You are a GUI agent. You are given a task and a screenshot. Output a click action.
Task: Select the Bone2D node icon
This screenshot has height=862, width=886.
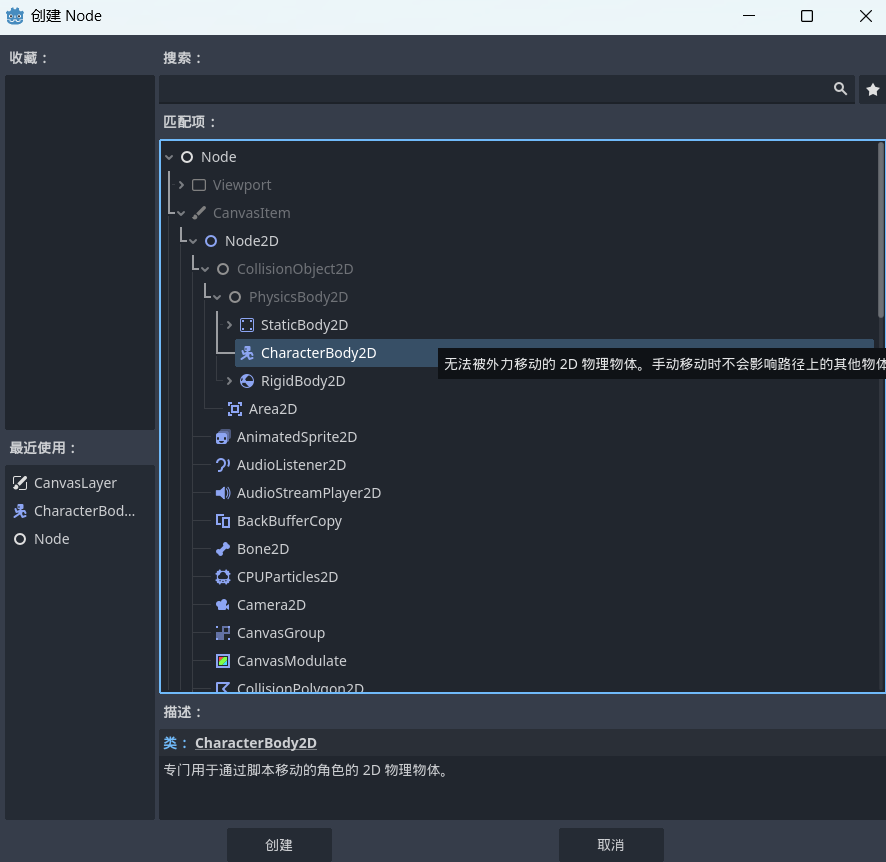click(x=223, y=549)
